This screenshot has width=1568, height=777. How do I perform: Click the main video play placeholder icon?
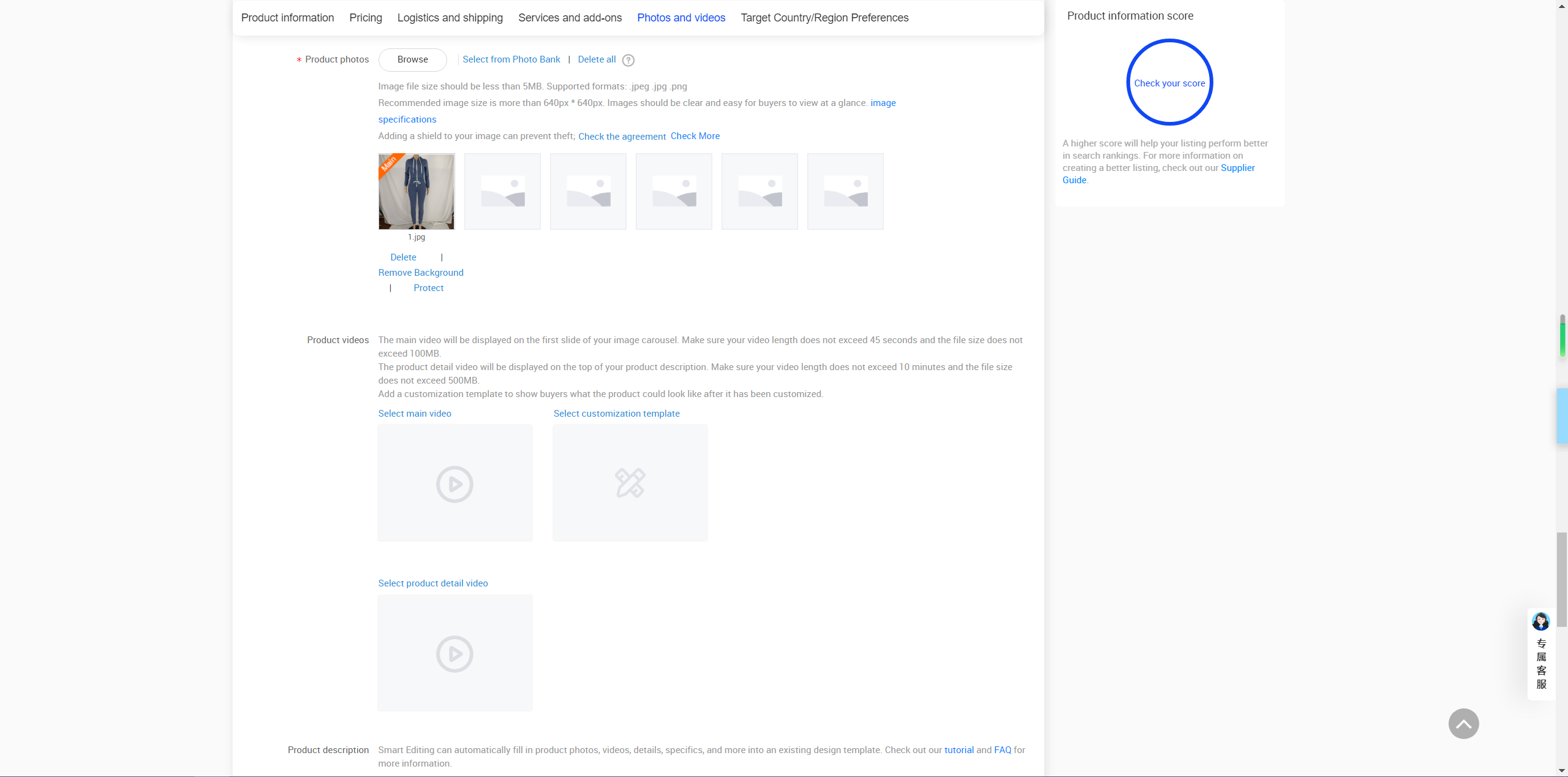[x=454, y=484]
